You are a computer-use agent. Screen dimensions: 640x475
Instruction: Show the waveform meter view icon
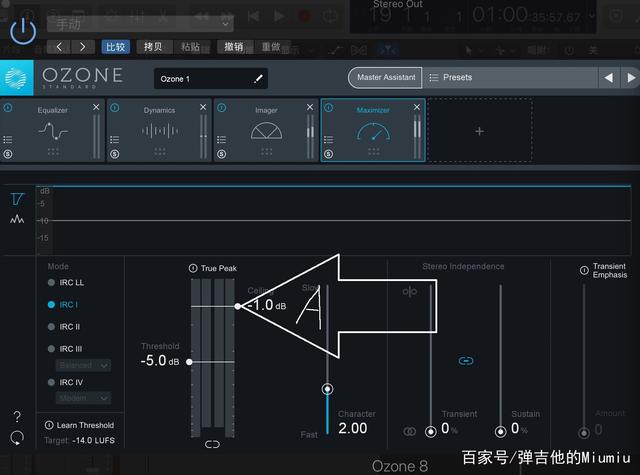coord(17,219)
